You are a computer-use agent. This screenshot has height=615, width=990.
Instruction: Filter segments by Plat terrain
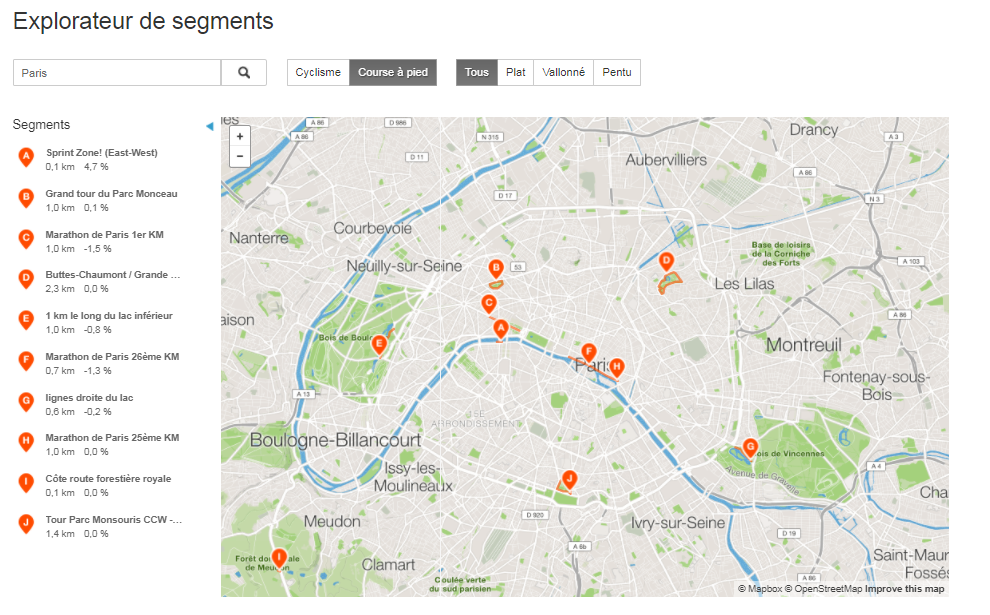point(515,73)
